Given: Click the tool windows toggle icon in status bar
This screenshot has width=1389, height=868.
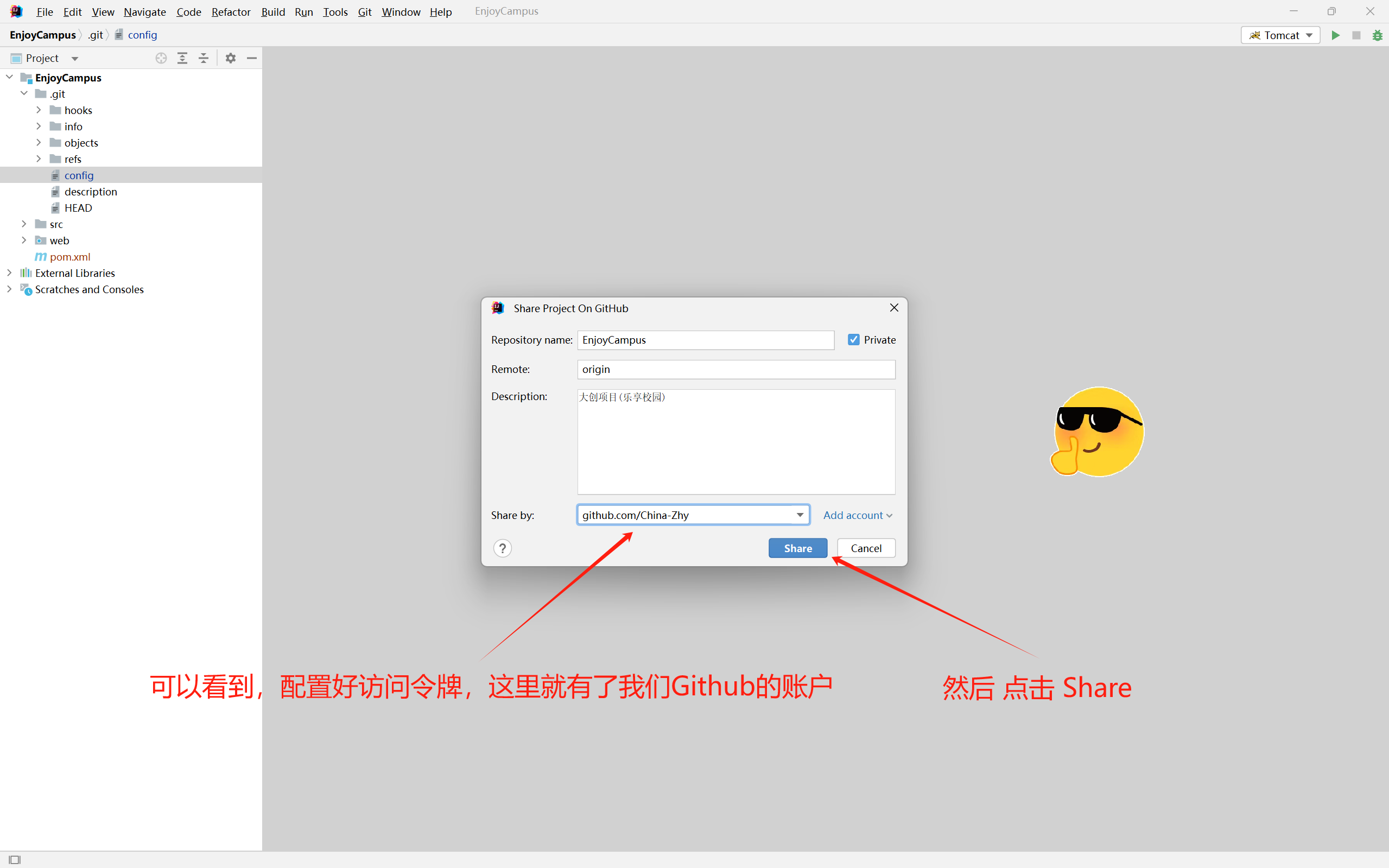Looking at the screenshot, I should click(x=15, y=859).
